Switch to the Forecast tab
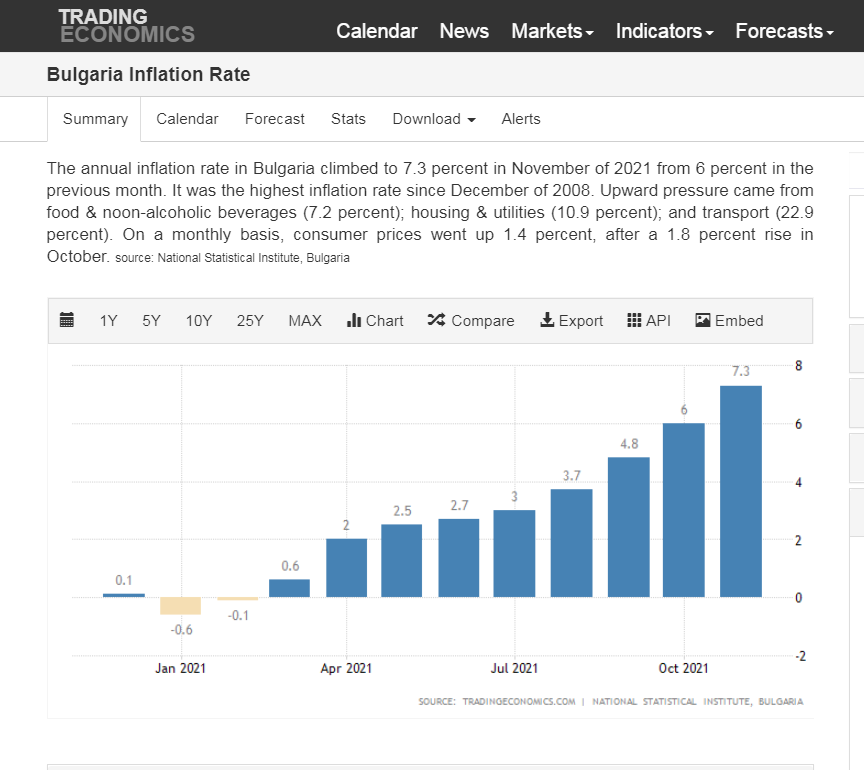This screenshot has width=864, height=770. coord(275,119)
